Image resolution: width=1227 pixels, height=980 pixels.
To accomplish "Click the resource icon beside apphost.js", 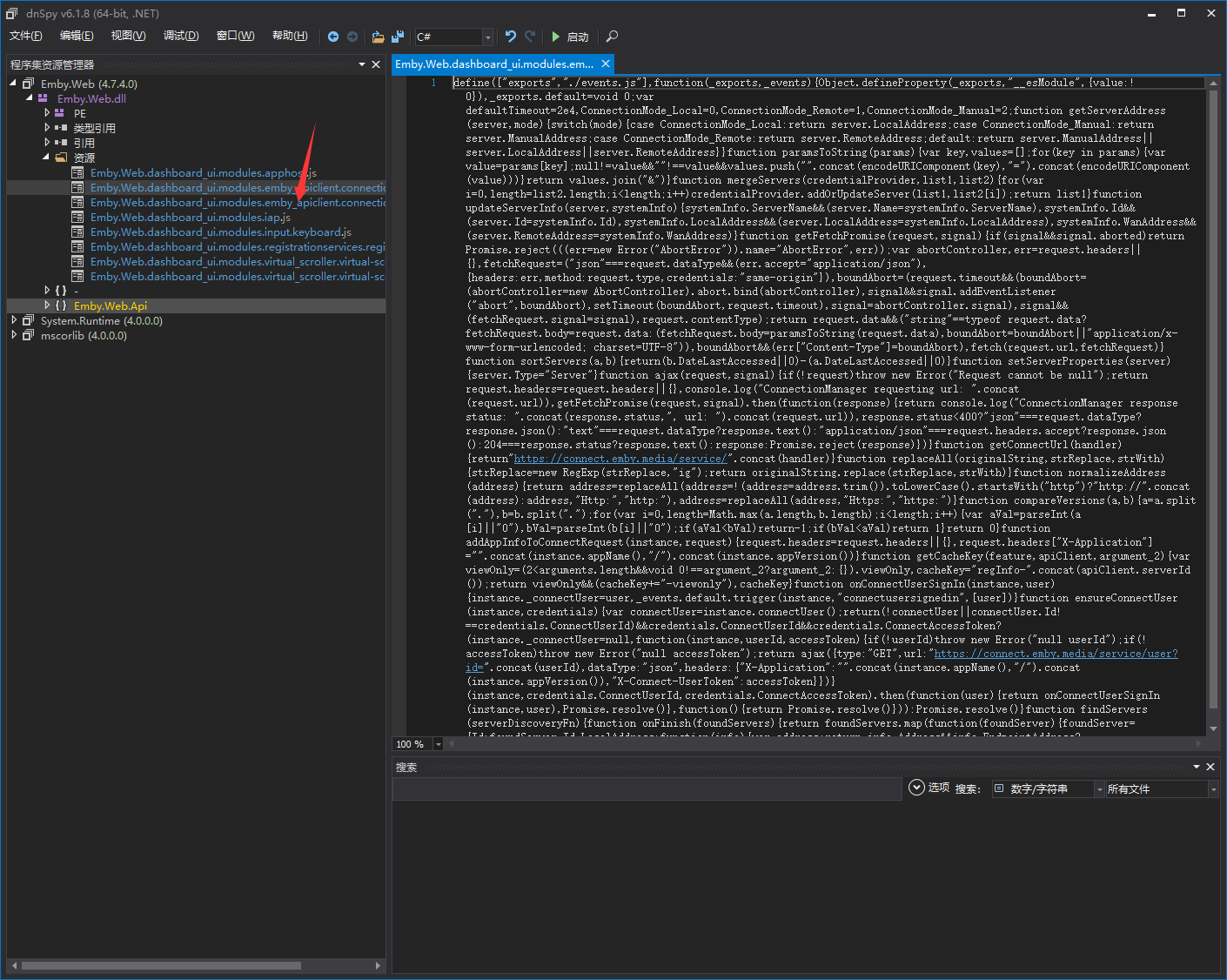I will 77,172.
